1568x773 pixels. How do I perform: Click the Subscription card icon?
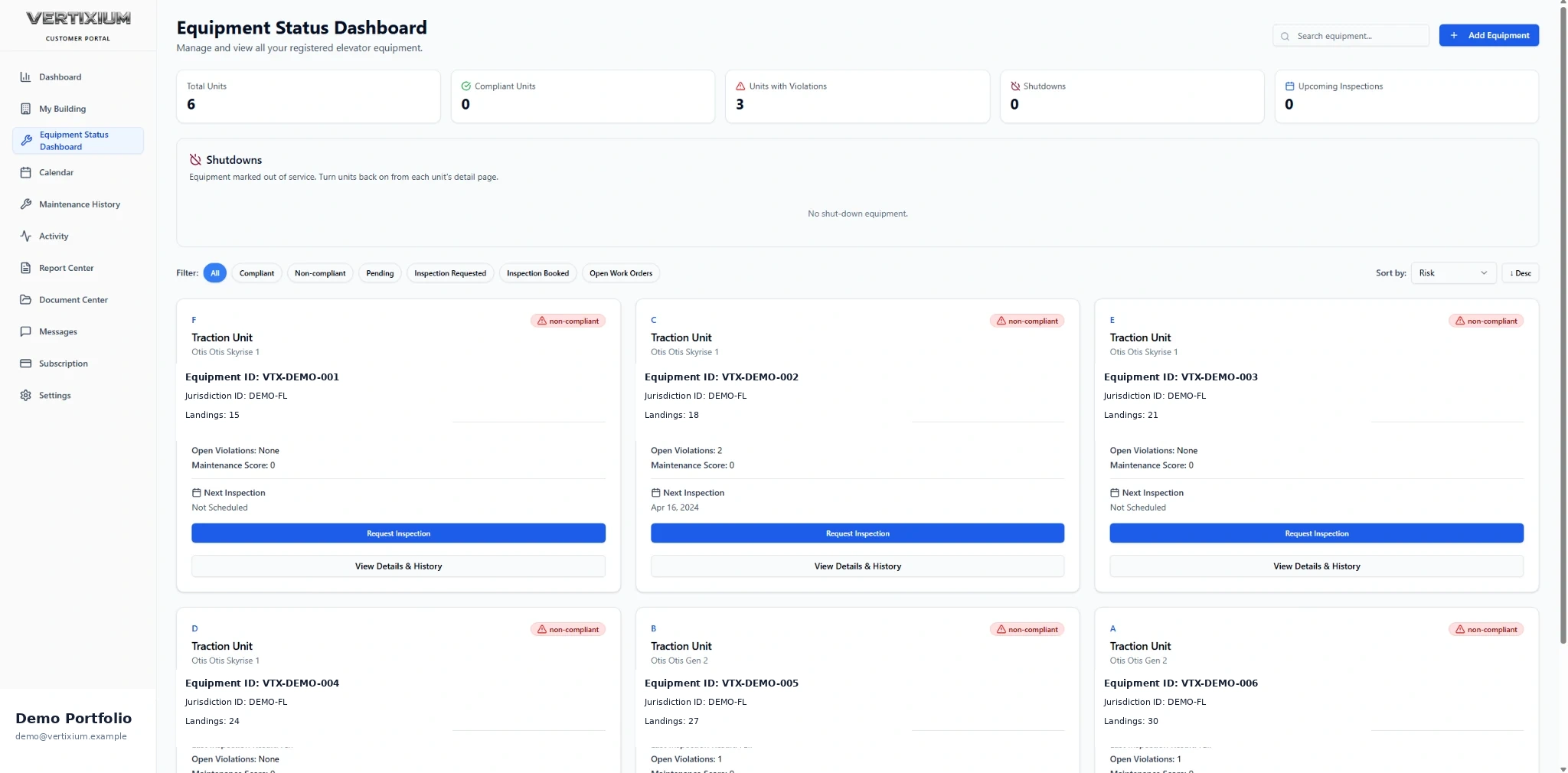(x=25, y=364)
